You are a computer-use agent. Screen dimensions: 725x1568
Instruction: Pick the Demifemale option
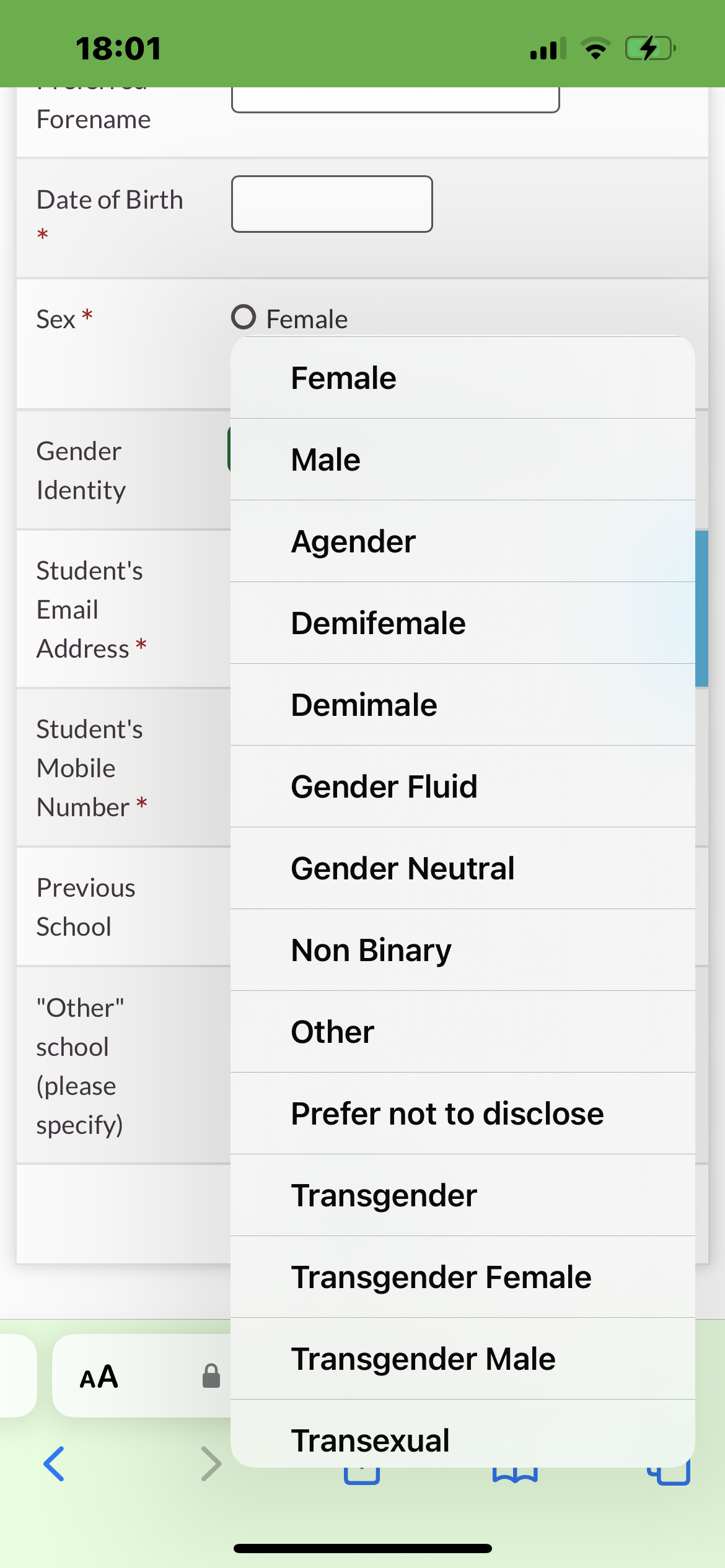[x=462, y=623]
